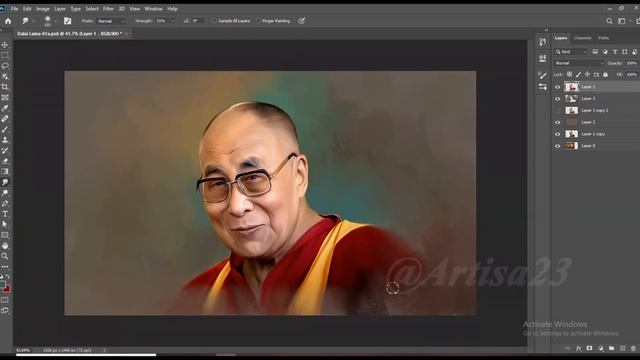Click the Home button in the options bar

coord(8,21)
